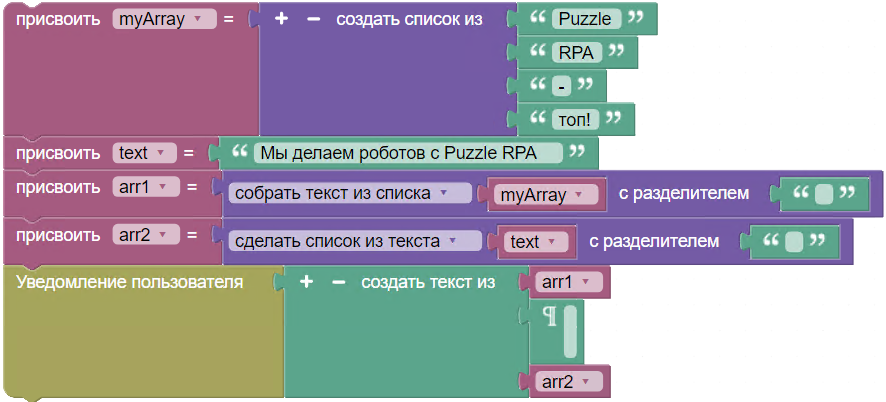Edit the '-' string field
This screenshot has height=402, width=886.
tap(562, 86)
